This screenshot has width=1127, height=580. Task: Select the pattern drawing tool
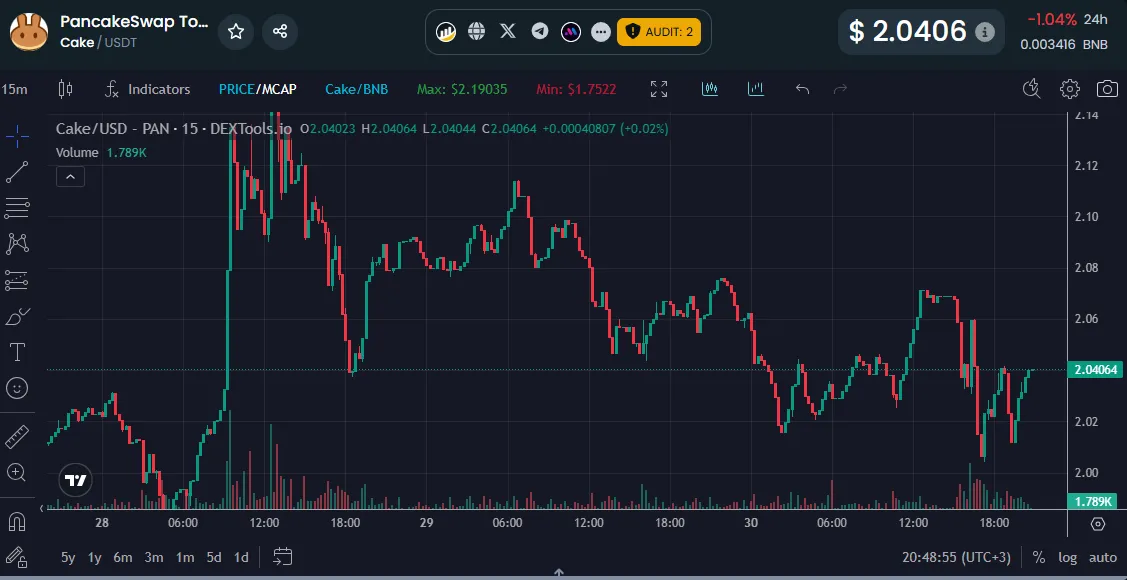17,244
